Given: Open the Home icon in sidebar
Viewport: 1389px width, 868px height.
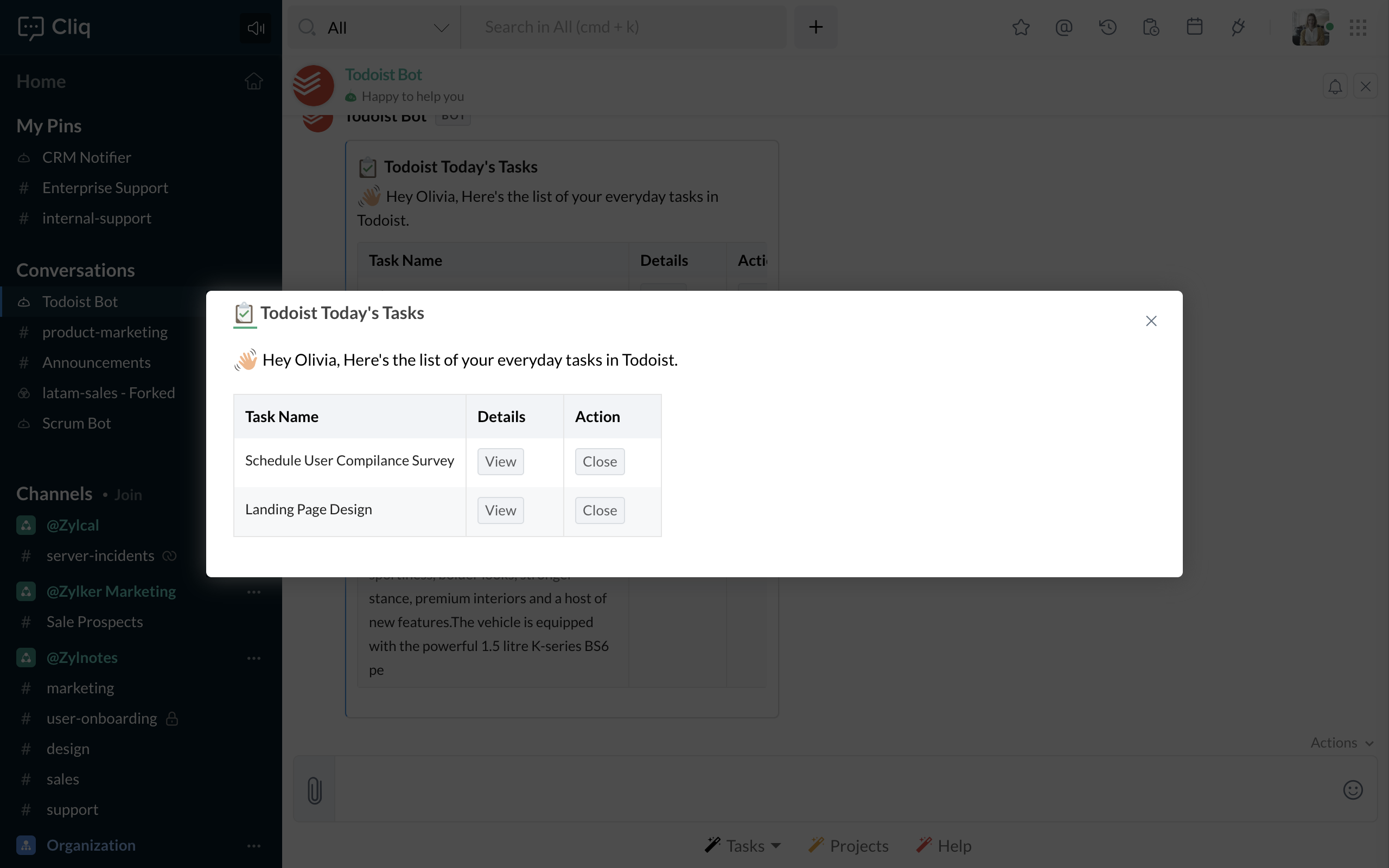Looking at the screenshot, I should (x=254, y=81).
